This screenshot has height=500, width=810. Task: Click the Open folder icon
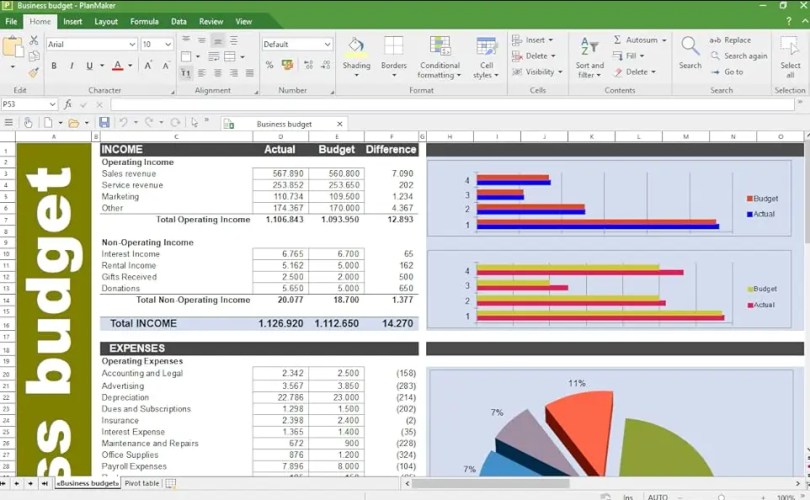click(74, 123)
